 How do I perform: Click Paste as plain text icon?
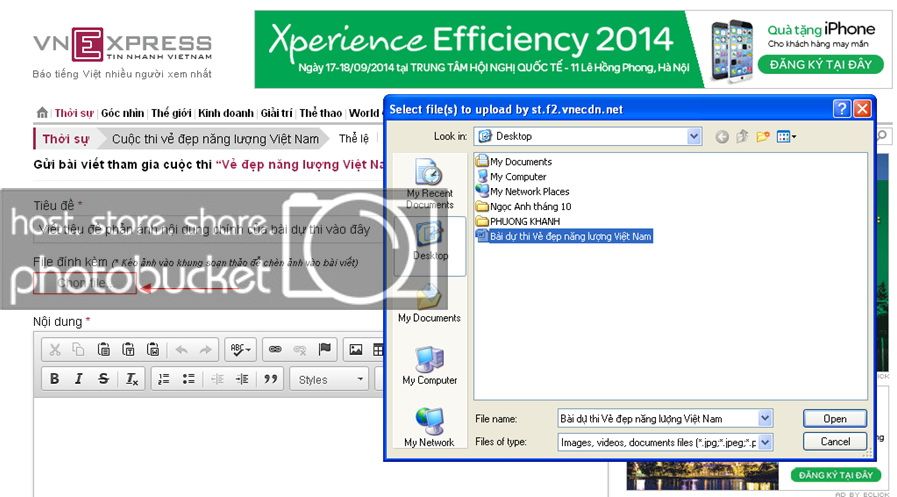[x=129, y=349]
